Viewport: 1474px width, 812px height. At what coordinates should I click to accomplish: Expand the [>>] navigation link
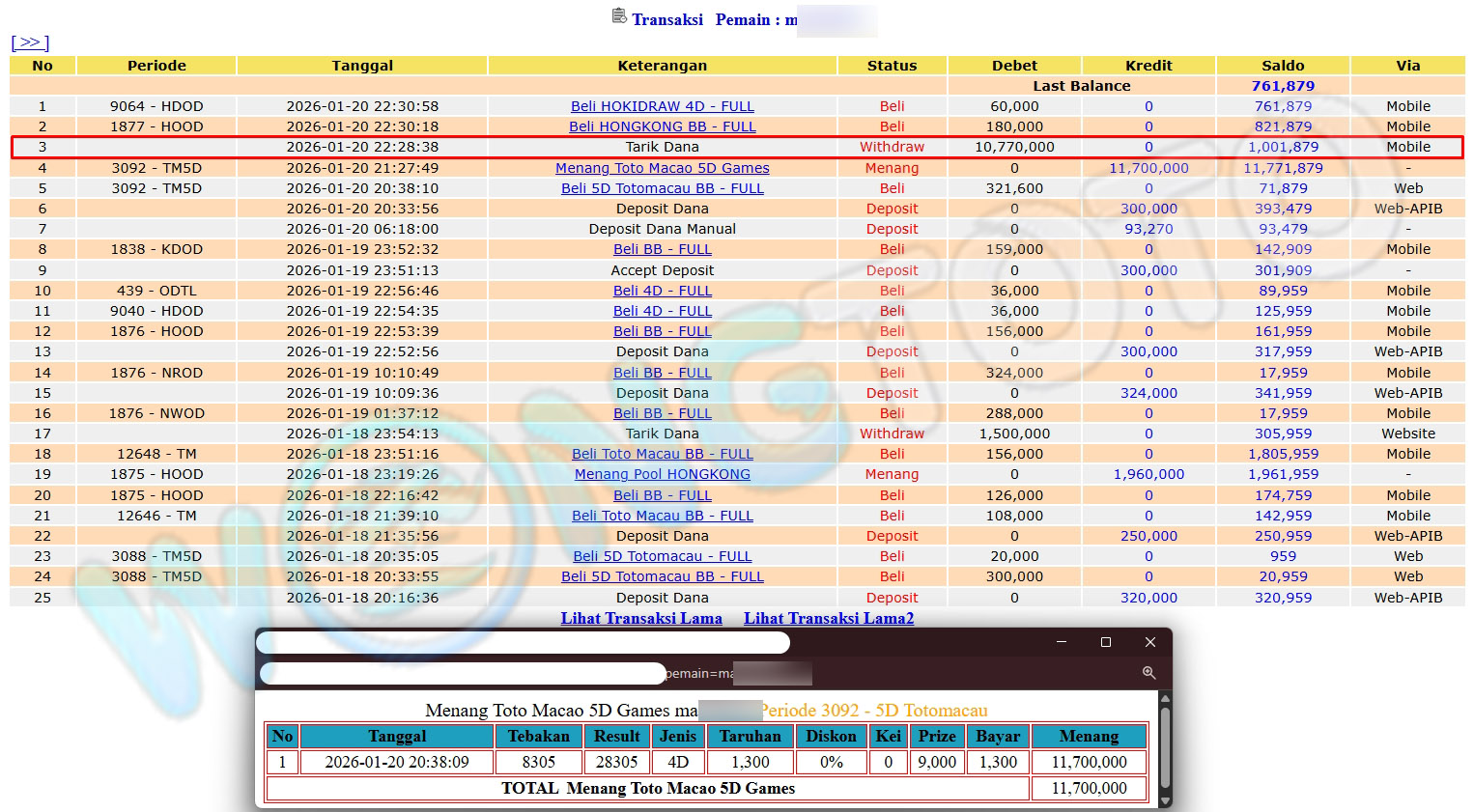(x=30, y=42)
